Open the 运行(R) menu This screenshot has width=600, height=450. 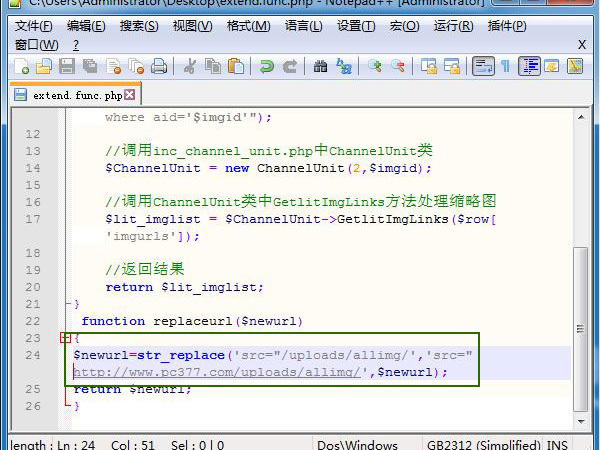point(453,26)
